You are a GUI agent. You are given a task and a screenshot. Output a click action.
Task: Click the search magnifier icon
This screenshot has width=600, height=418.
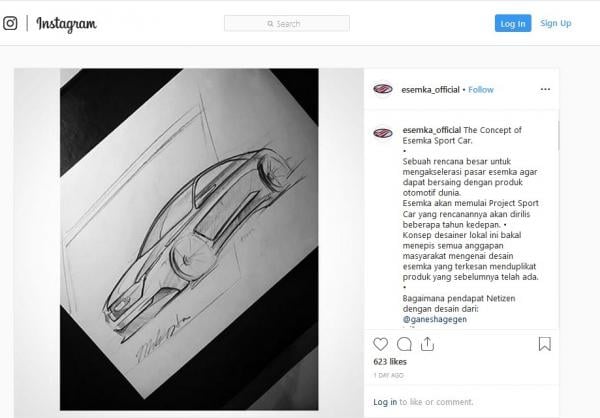coord(271,24)
